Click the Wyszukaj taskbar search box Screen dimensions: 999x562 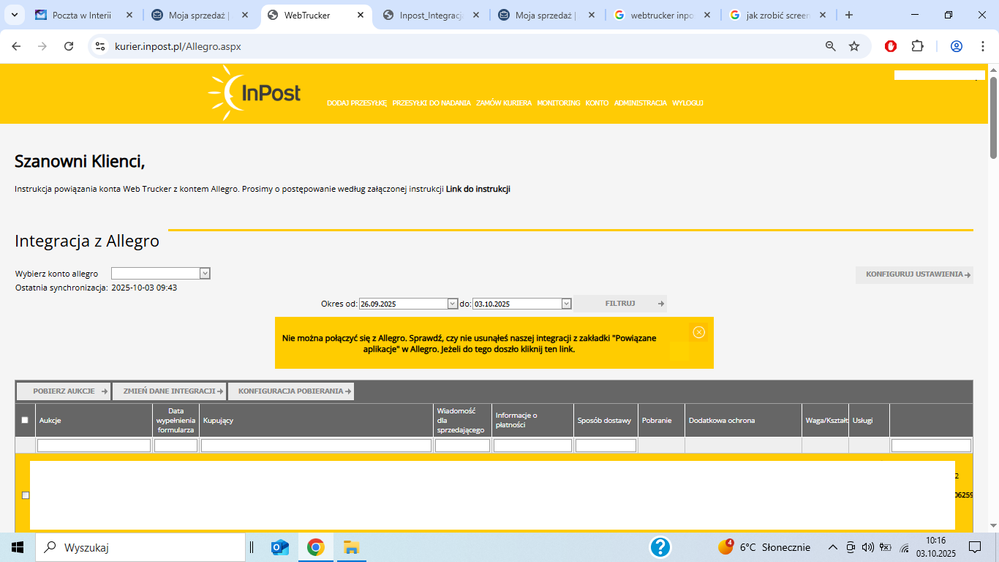[x=140, y=547]
